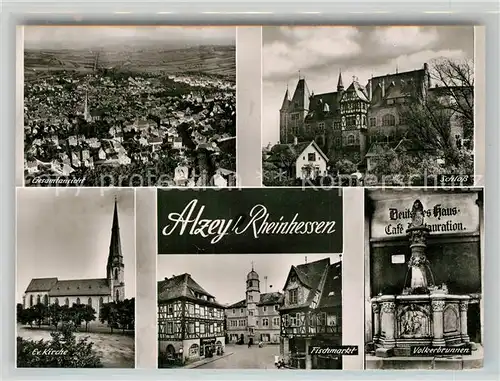Click the 'Schloß' caption label
The height and width of the screenshot is (381, 500).
[x=453, y=180]
